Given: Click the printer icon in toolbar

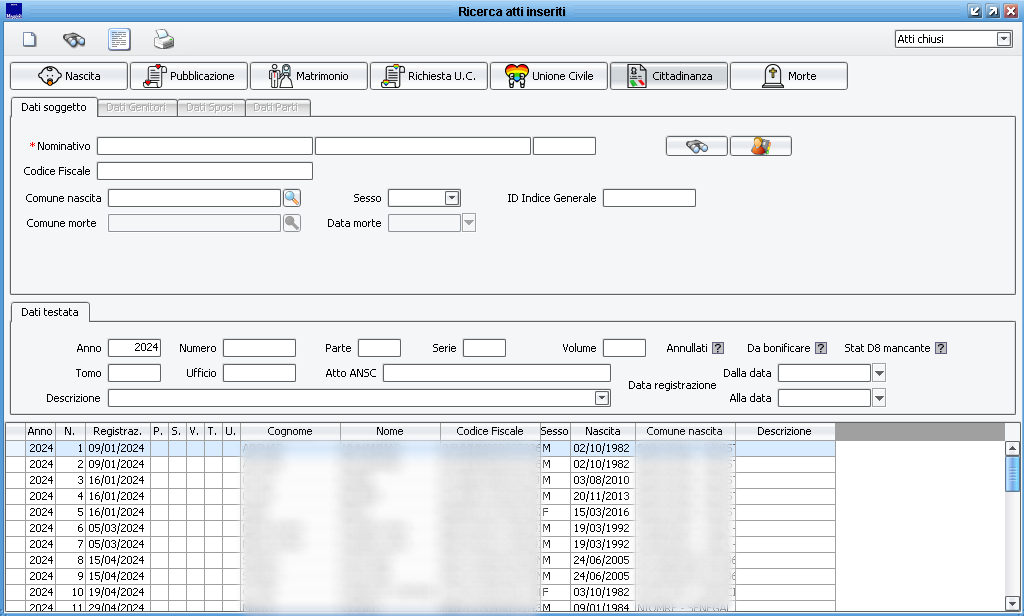Looking at the screenshot, I should pos(164,40).
